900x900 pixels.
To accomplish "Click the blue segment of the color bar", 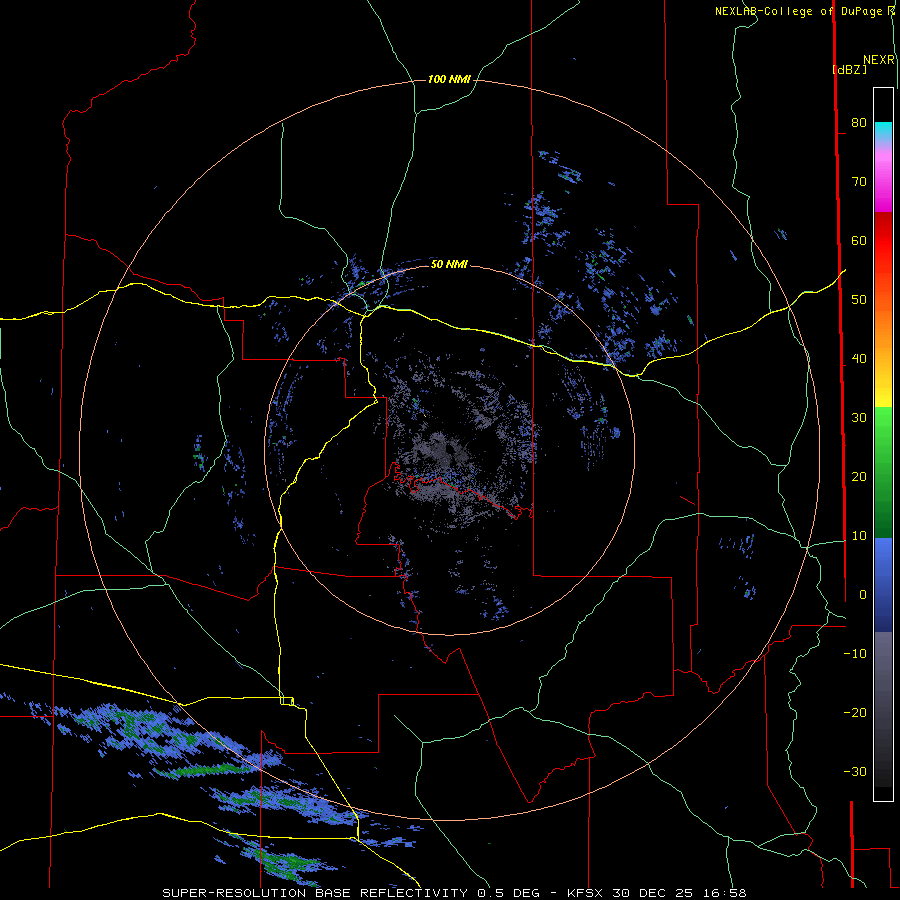I will (x=883, y=584).
